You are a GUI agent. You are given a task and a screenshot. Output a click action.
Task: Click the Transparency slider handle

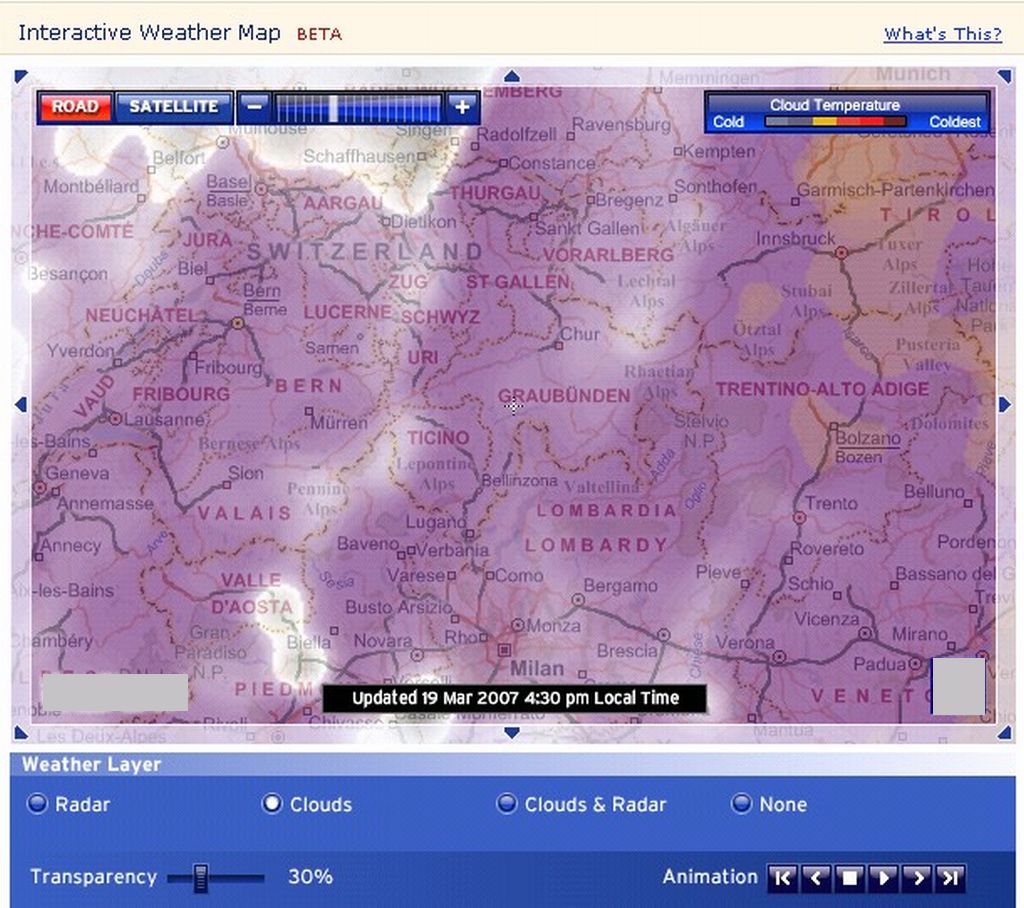coord(201,878)
